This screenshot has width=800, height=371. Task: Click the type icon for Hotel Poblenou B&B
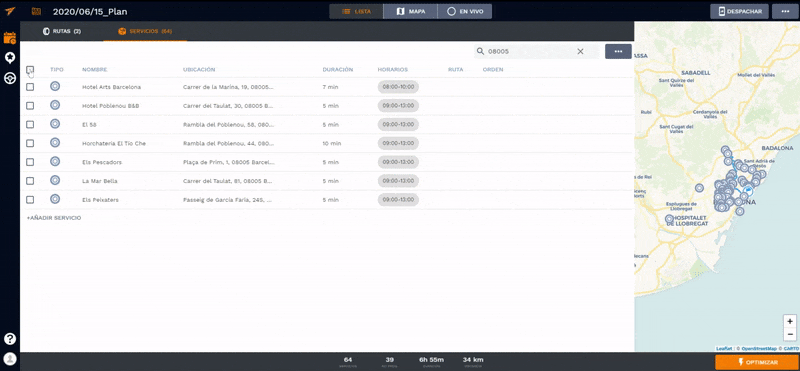[x=55, y=105]
